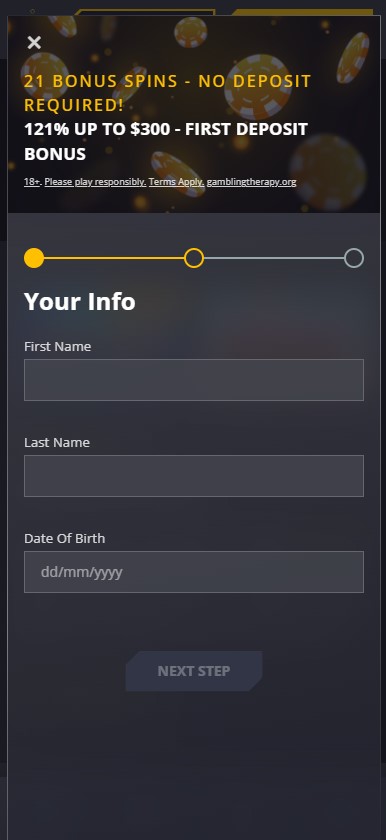Click the dd/mm/yyyy date of birth field
This screenshot has width=386, height=840.
click(194, 572)
